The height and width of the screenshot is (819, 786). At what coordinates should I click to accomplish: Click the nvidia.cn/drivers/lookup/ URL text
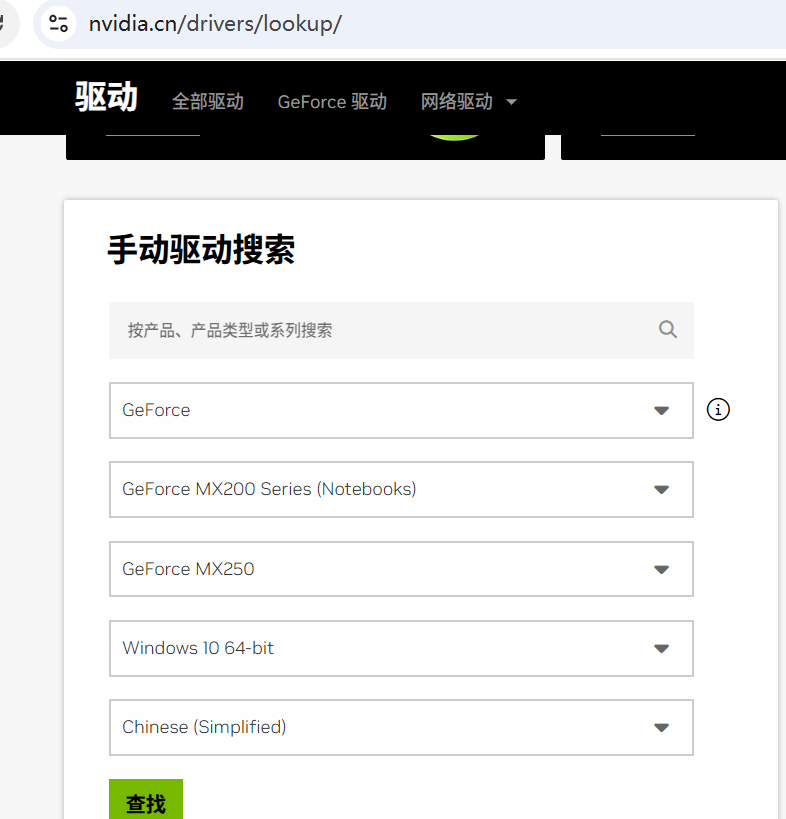click(x=215, y=24)
